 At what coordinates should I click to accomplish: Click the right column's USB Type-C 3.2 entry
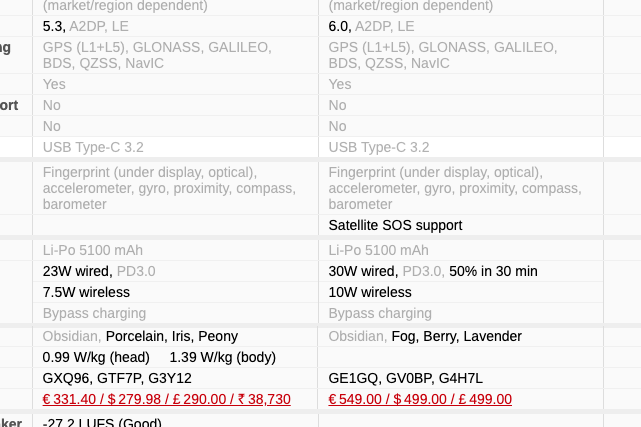click(379, 147)
